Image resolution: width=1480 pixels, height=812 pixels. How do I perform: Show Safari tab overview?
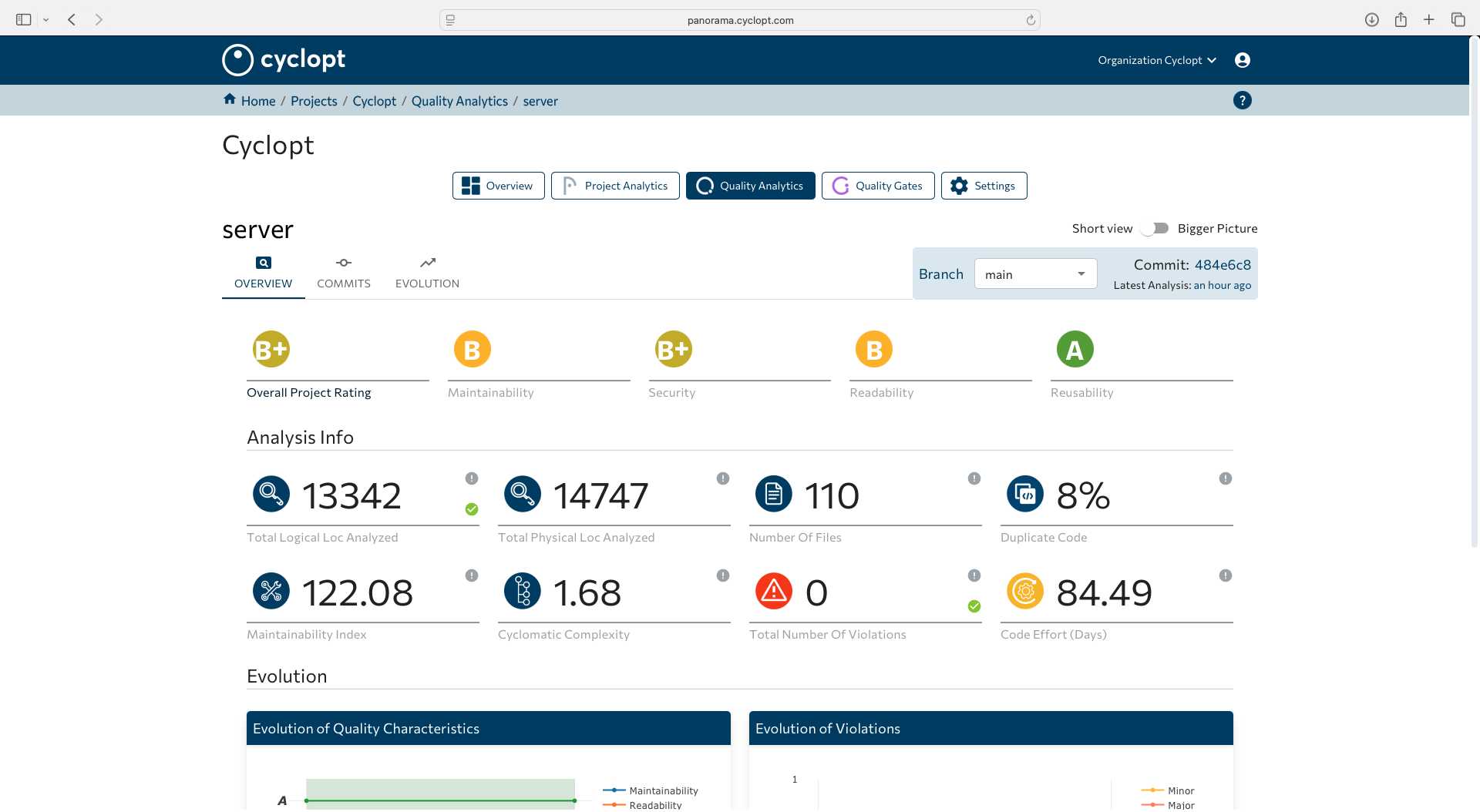[1458, 20]
